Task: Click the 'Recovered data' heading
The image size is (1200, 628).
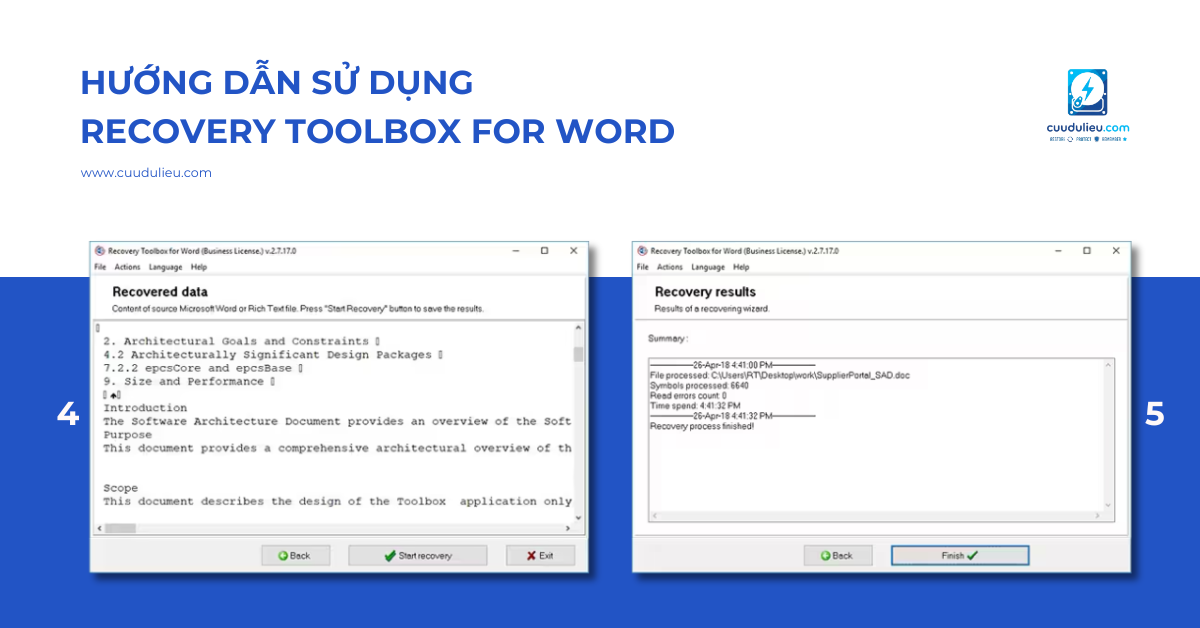Action: click(x=160, y=292)
